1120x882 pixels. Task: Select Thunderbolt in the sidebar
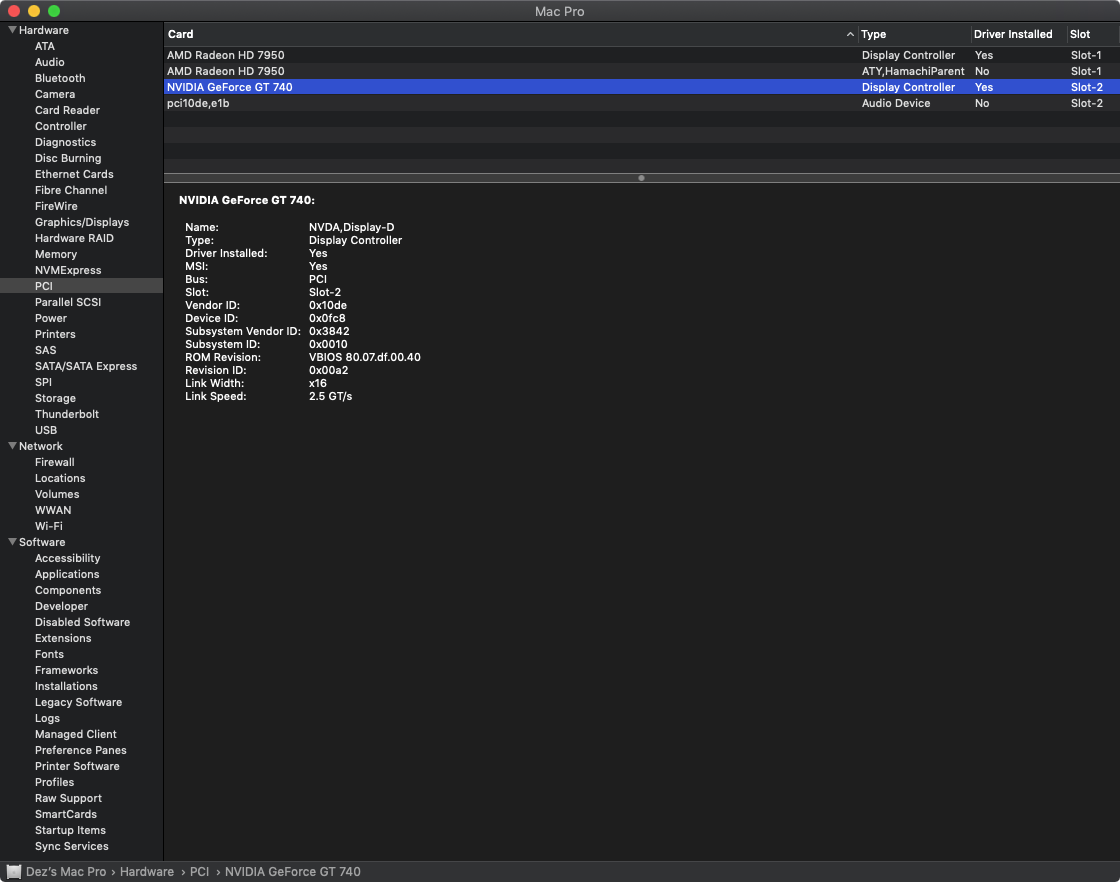(x=67, y=414)
